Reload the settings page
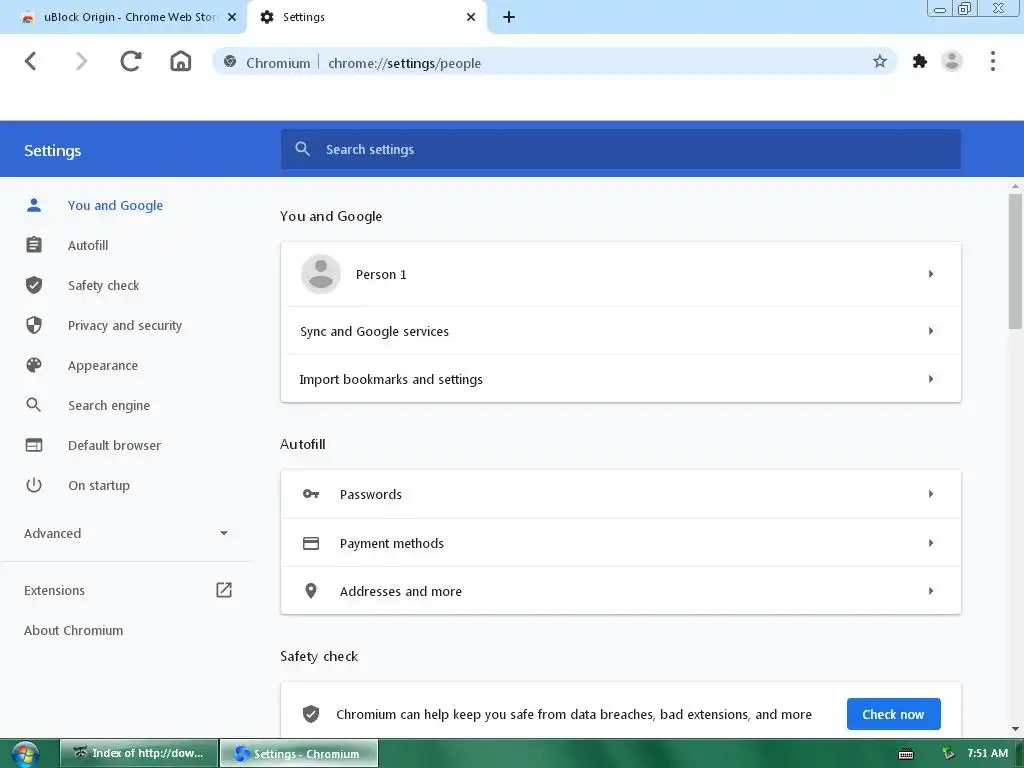This screenshot has height=768, width=1024. click(x=131, y=61)
